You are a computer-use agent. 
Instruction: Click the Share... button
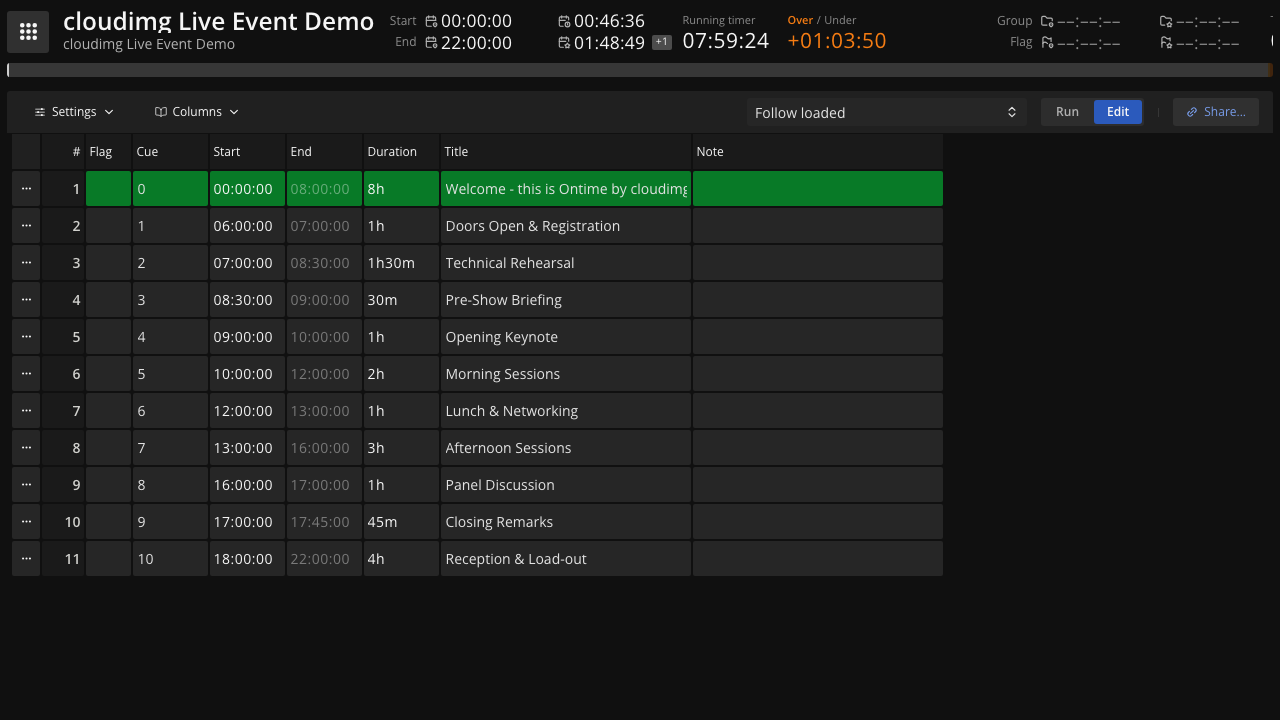click(x=1216, y=112)
